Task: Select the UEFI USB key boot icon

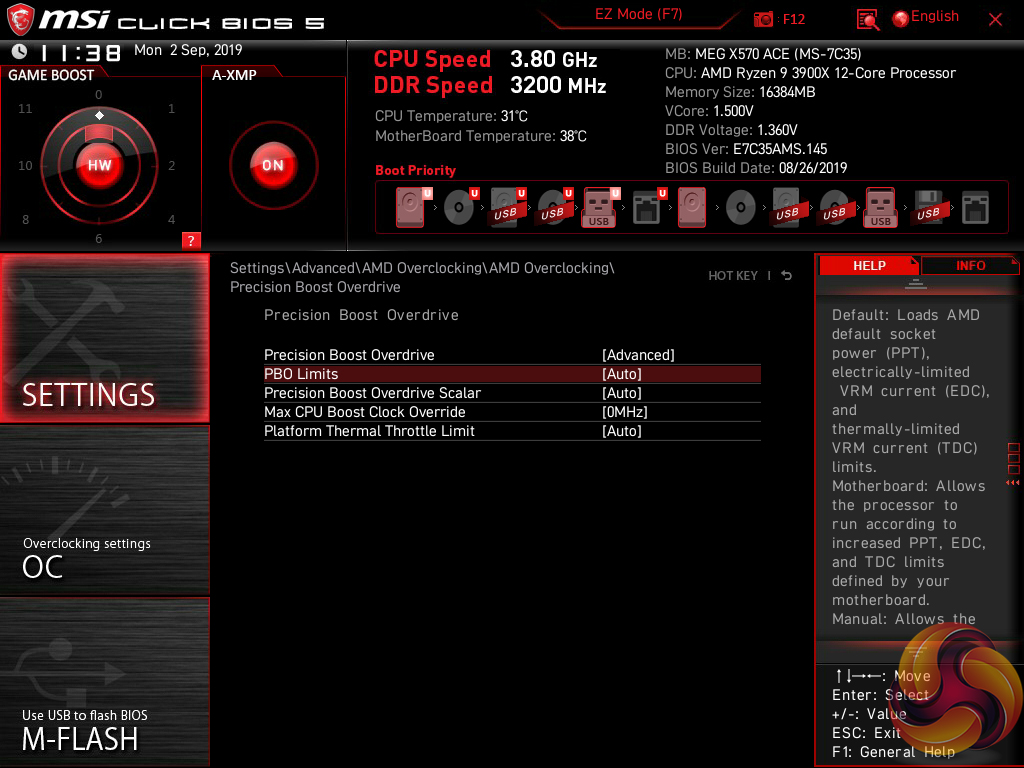Action: [601, 208]
